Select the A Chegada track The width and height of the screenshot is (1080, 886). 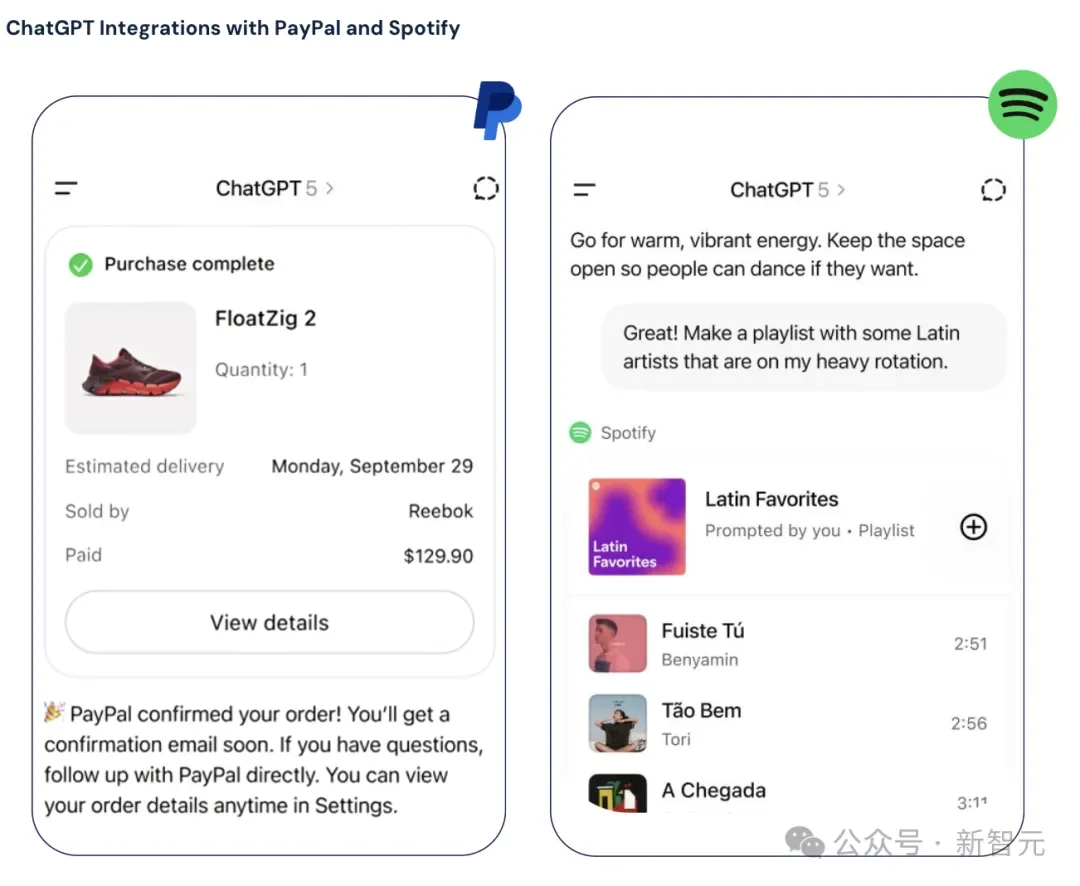click(788, 794)
